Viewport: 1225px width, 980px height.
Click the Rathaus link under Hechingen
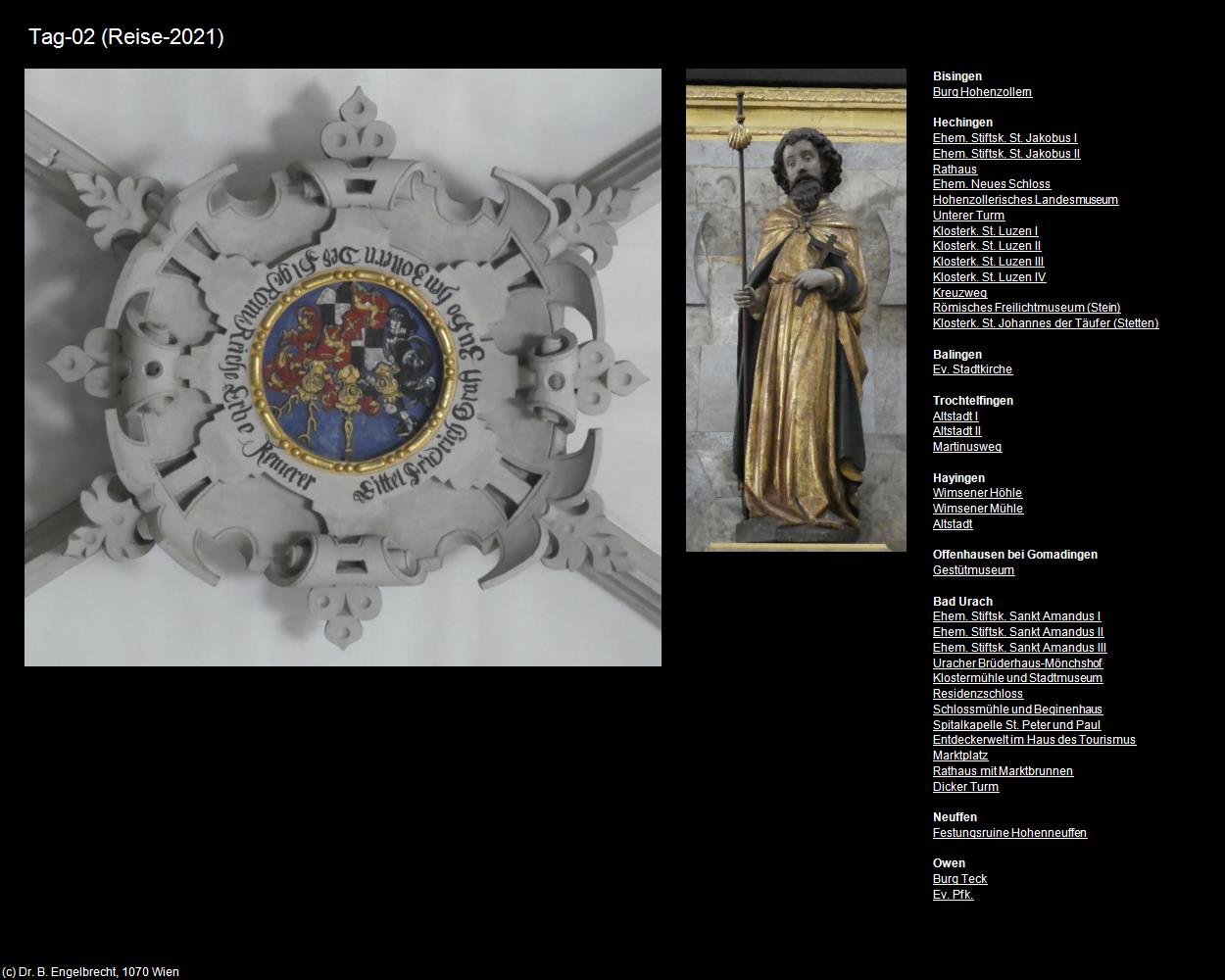tap(955, 170)
